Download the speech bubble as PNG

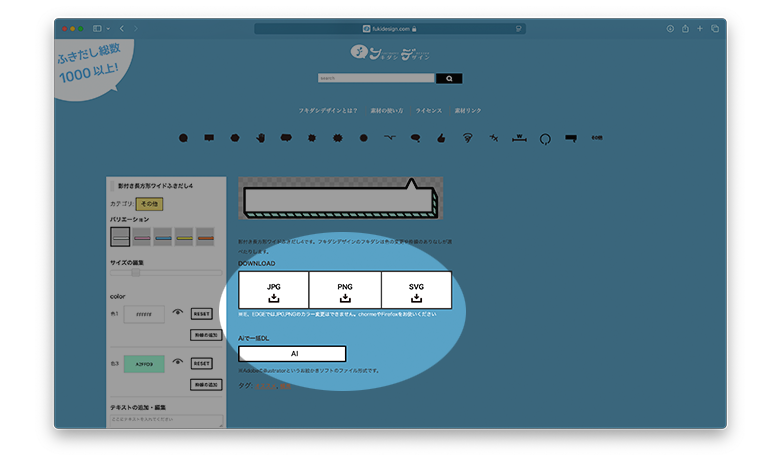[345, 290]
